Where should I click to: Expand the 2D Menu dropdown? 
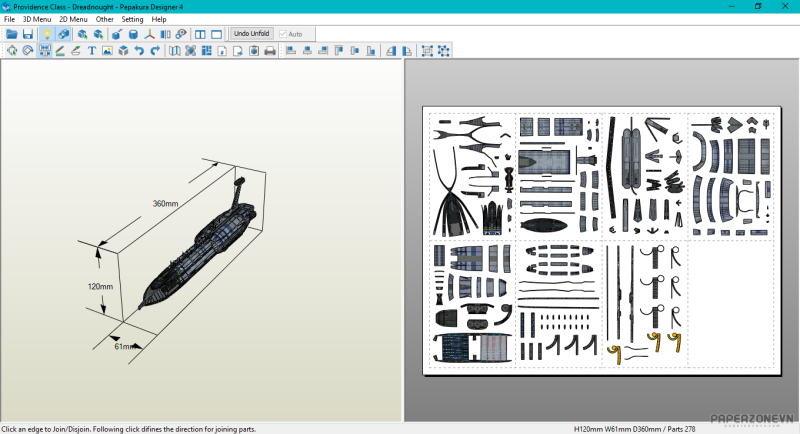point(73,19)
